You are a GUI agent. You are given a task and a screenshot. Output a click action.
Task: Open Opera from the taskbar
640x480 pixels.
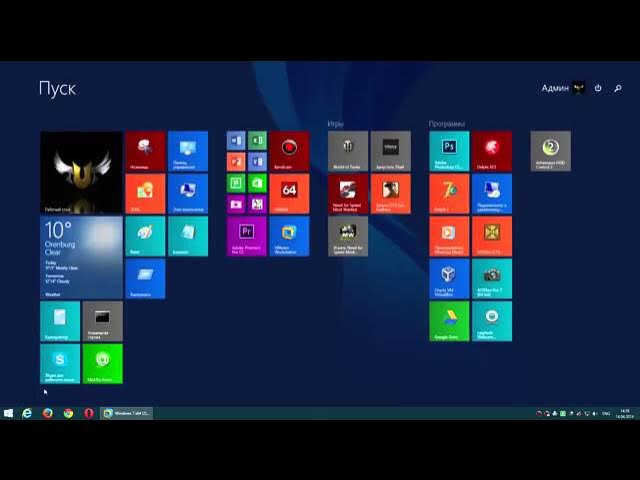[x=89, y=413]
